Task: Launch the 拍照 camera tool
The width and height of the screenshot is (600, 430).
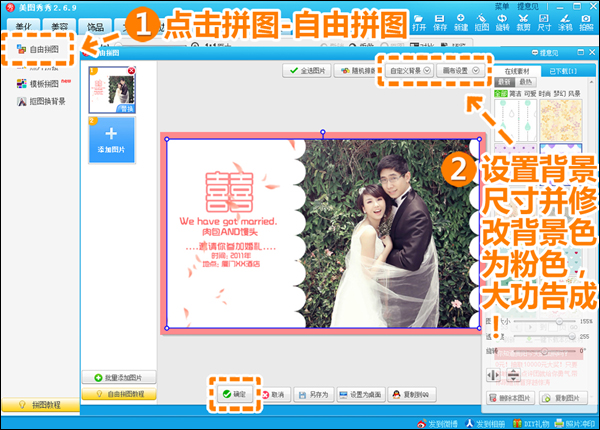Action: 585,23
